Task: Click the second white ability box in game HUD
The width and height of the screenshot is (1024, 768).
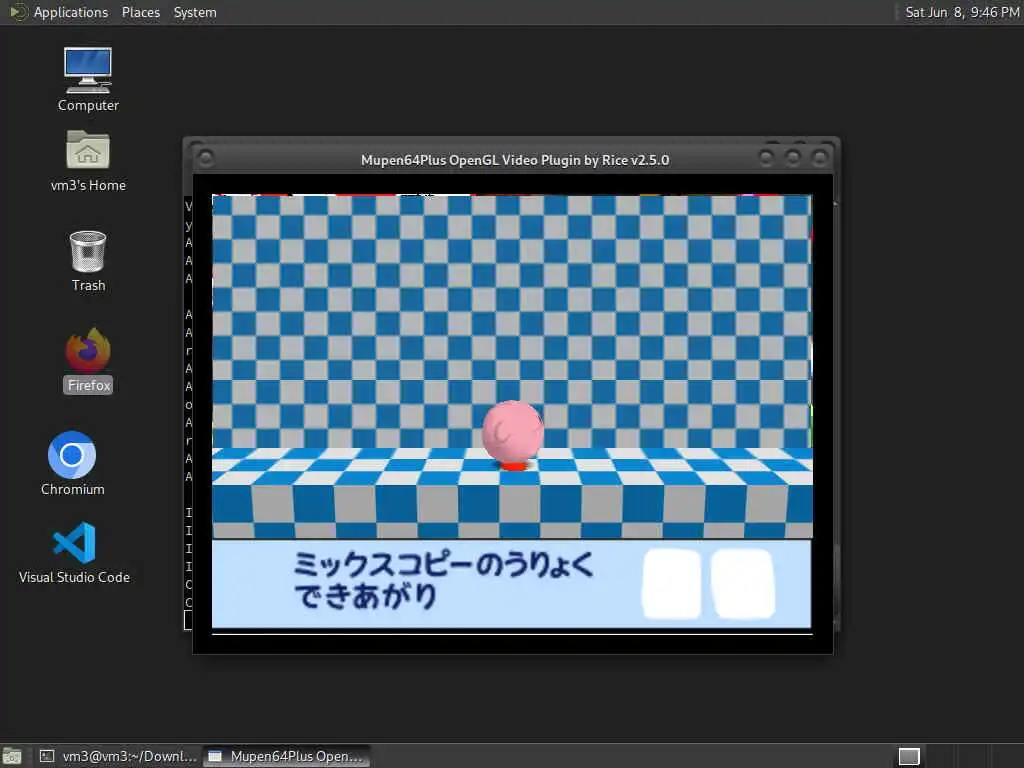Action: point(743,583)
